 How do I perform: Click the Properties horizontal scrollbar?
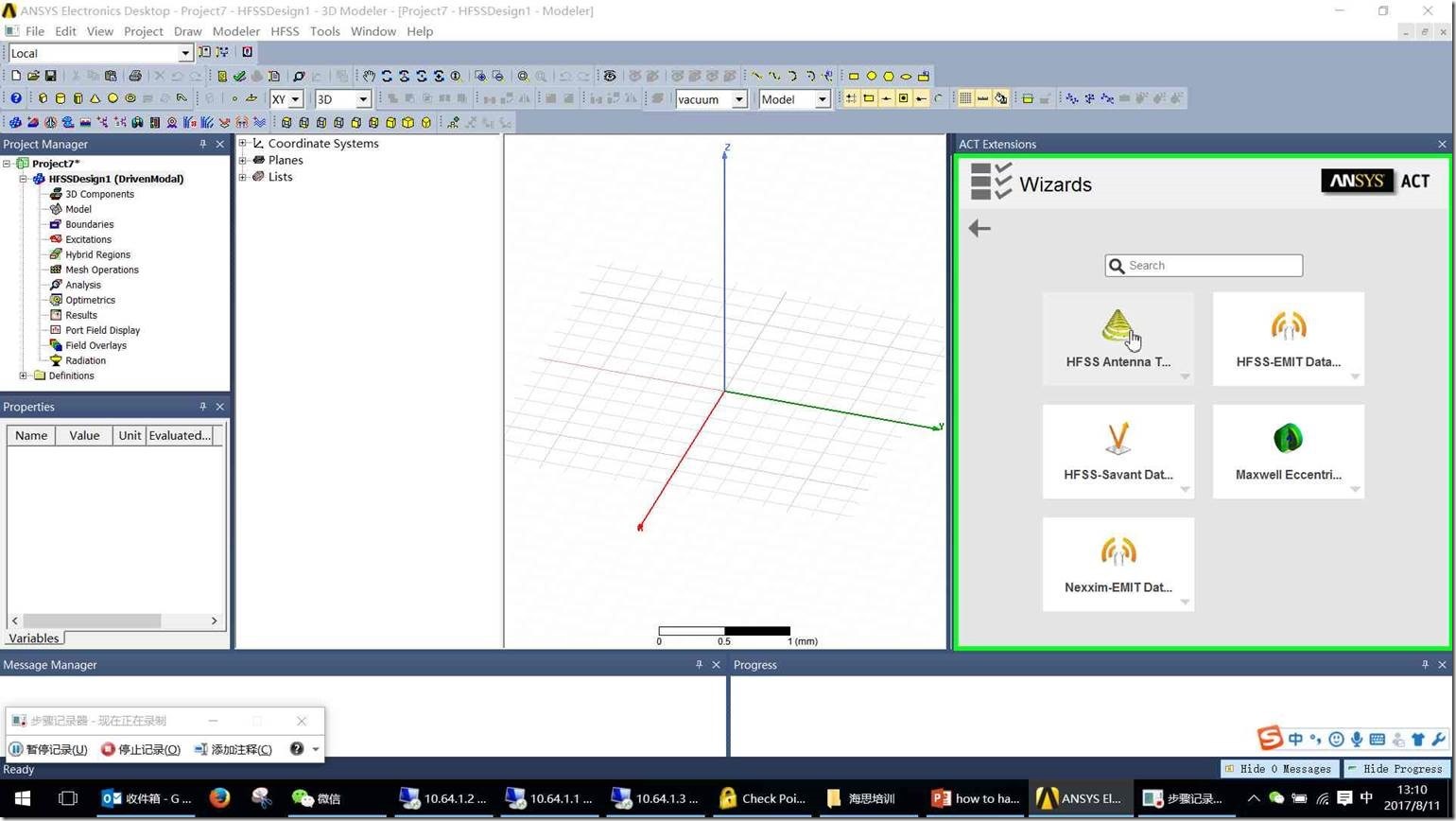click(114, 620)
